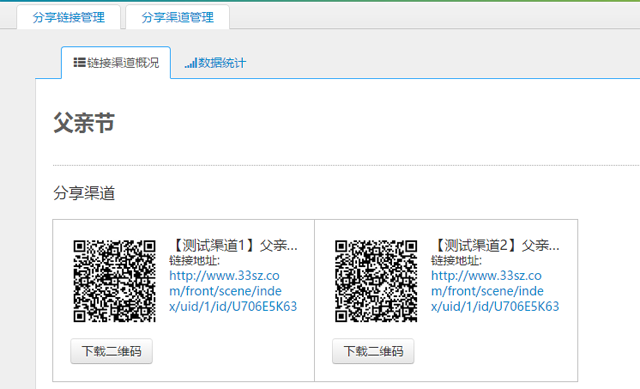Select the 链接渠道概况 tab
Viewport: 640px width, 389px height.
pyautogui.click(x=116, y=62)
